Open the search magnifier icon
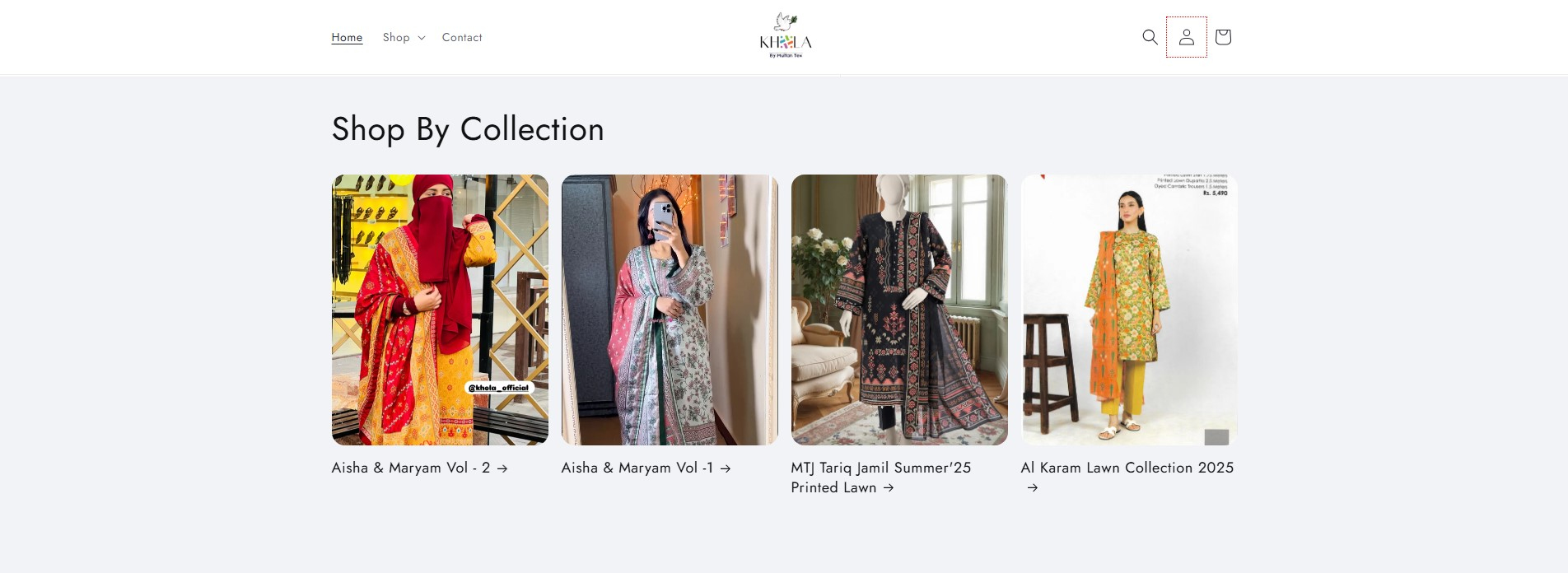 coord(1150,37)
